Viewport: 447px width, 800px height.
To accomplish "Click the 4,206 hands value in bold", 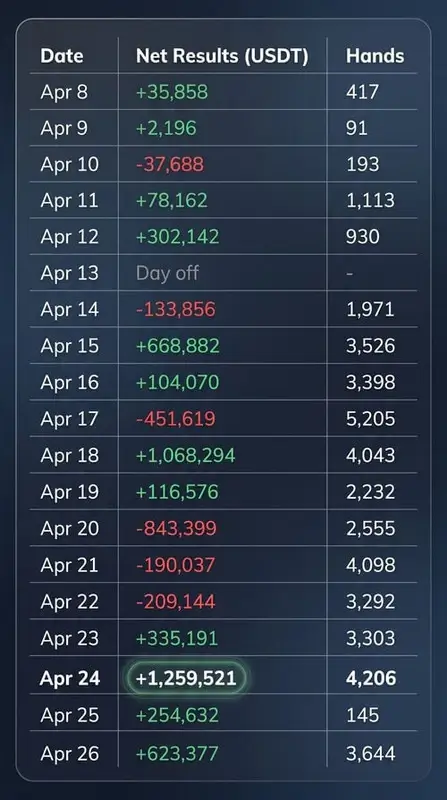I will pos(371,678).
